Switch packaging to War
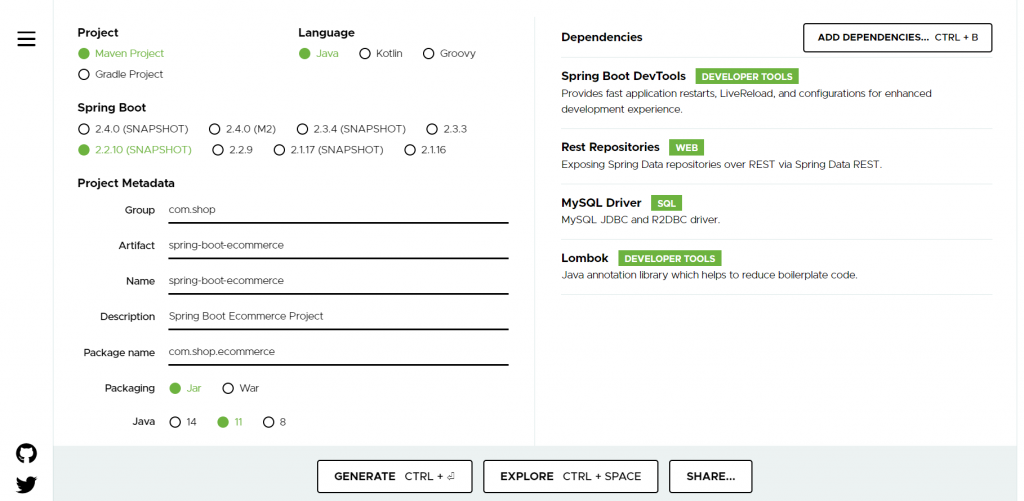Screen dimensions: 1024x501 228,388
